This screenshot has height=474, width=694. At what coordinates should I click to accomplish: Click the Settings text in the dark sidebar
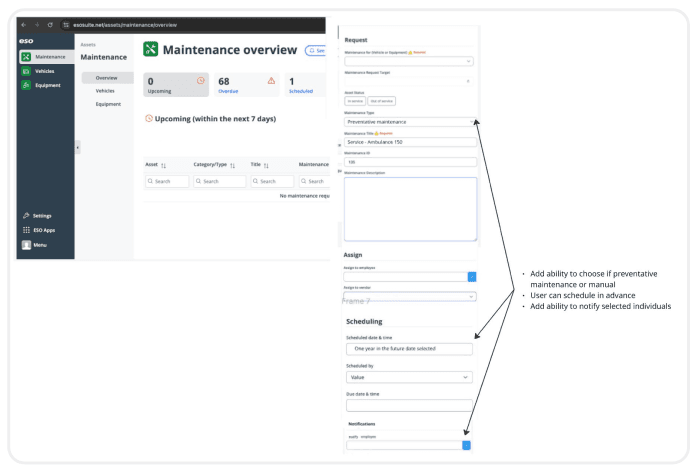[x=42, y=216]
